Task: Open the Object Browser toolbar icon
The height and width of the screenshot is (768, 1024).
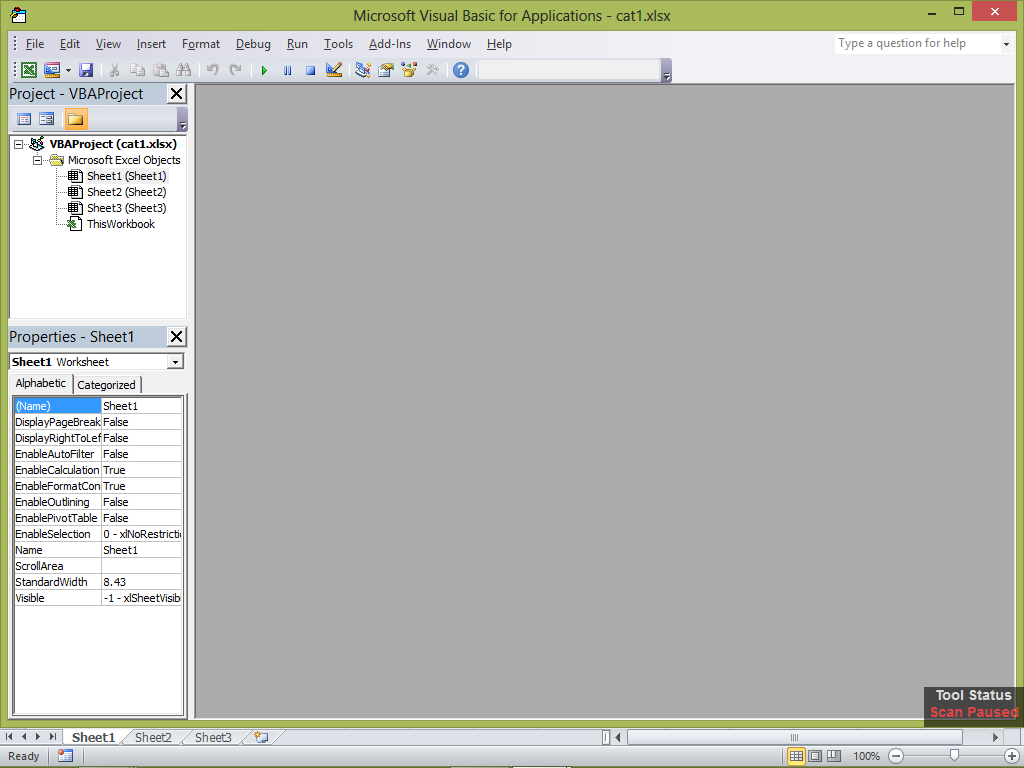Action: click(409, 70)
